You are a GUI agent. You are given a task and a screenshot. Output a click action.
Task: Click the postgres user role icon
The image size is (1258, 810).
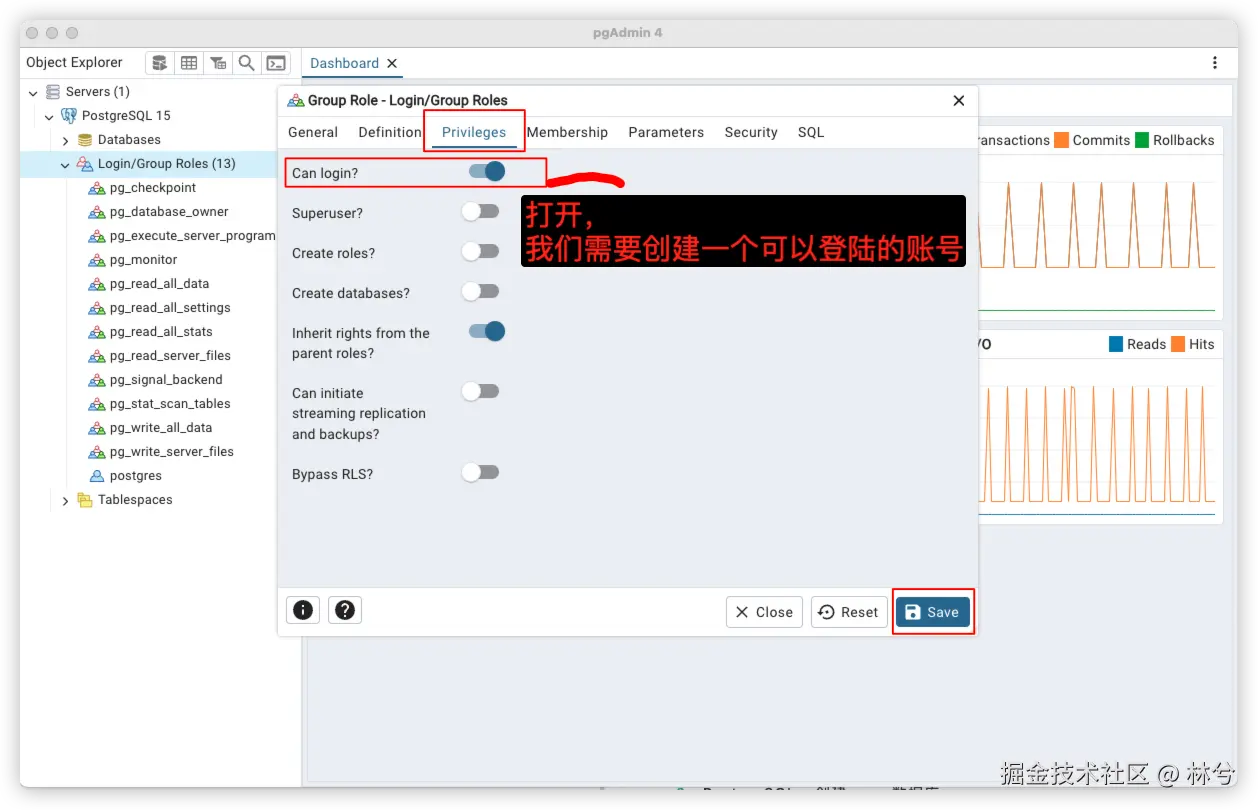97,476
